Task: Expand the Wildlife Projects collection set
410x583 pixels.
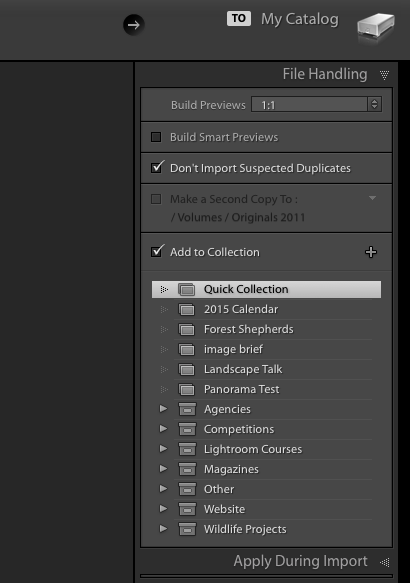Action: pos(163,529)
